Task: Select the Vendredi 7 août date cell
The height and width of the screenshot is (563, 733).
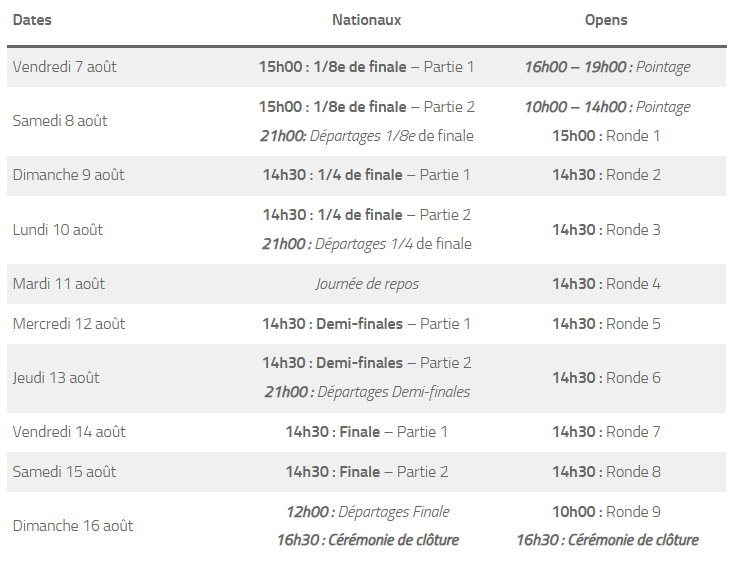Action: pos(65,67)
